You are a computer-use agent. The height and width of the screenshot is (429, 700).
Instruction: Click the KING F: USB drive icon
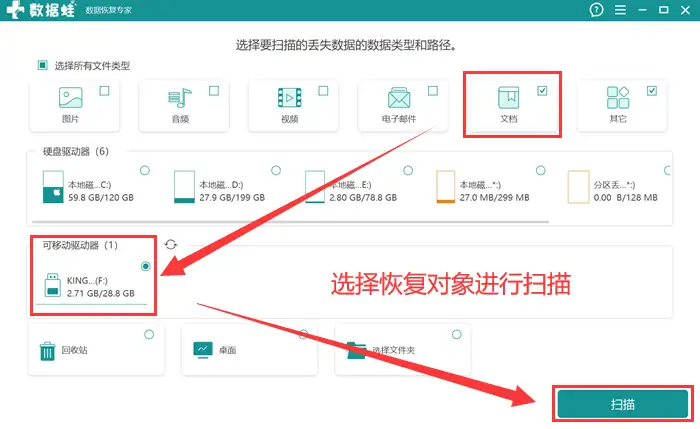[53, 285]
